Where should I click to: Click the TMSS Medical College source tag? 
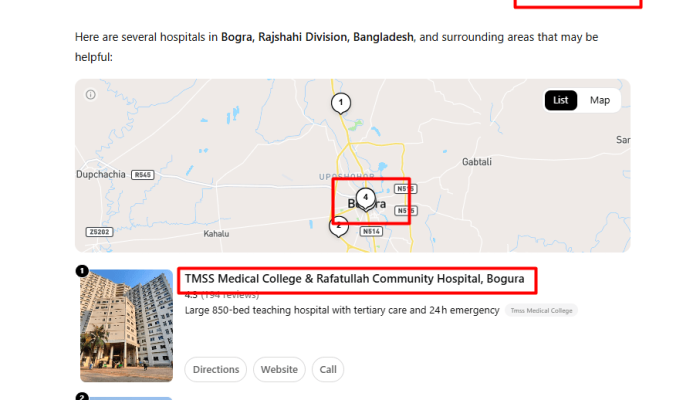(541, 311)
